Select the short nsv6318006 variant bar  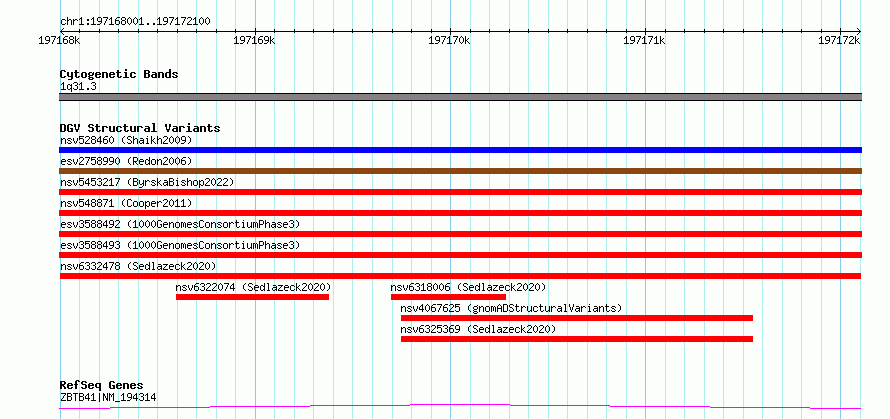tap(448, 297)
